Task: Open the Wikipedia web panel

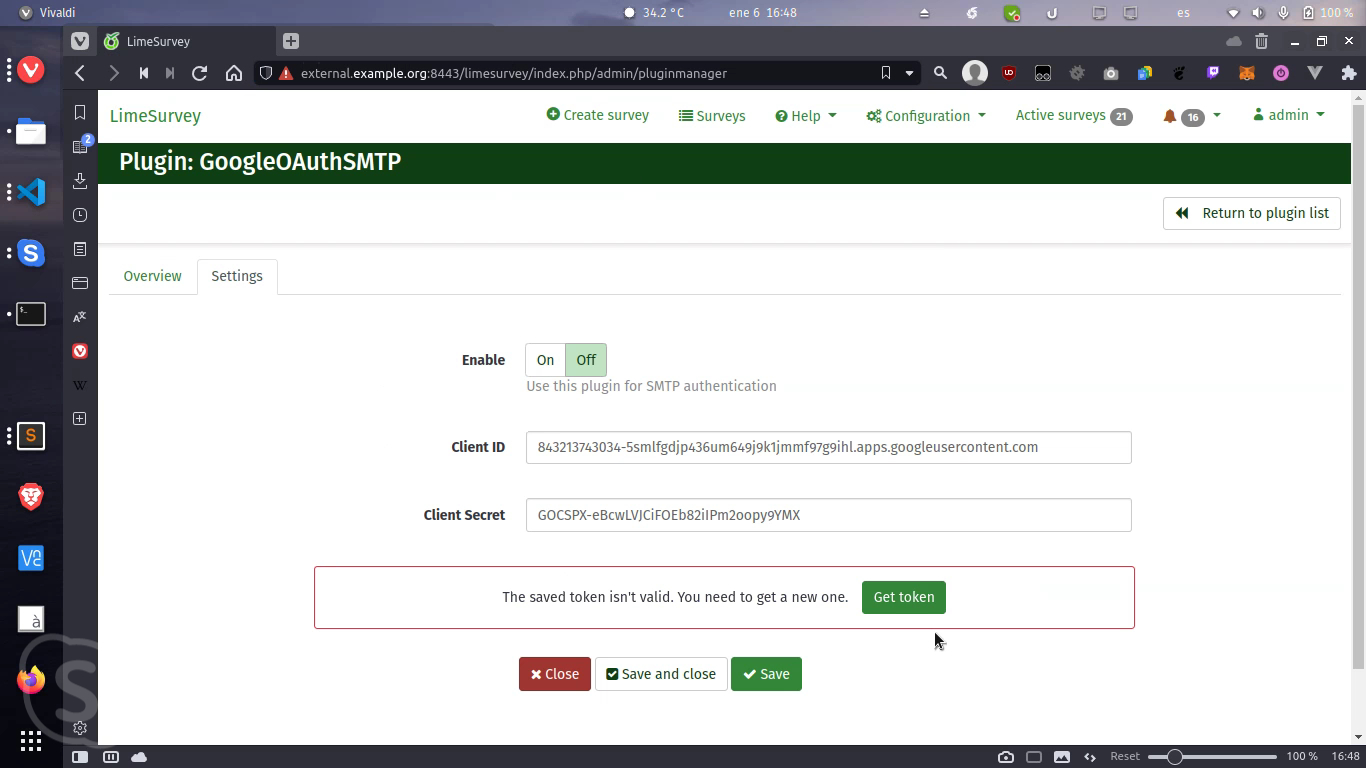Action: coord(80,385)
